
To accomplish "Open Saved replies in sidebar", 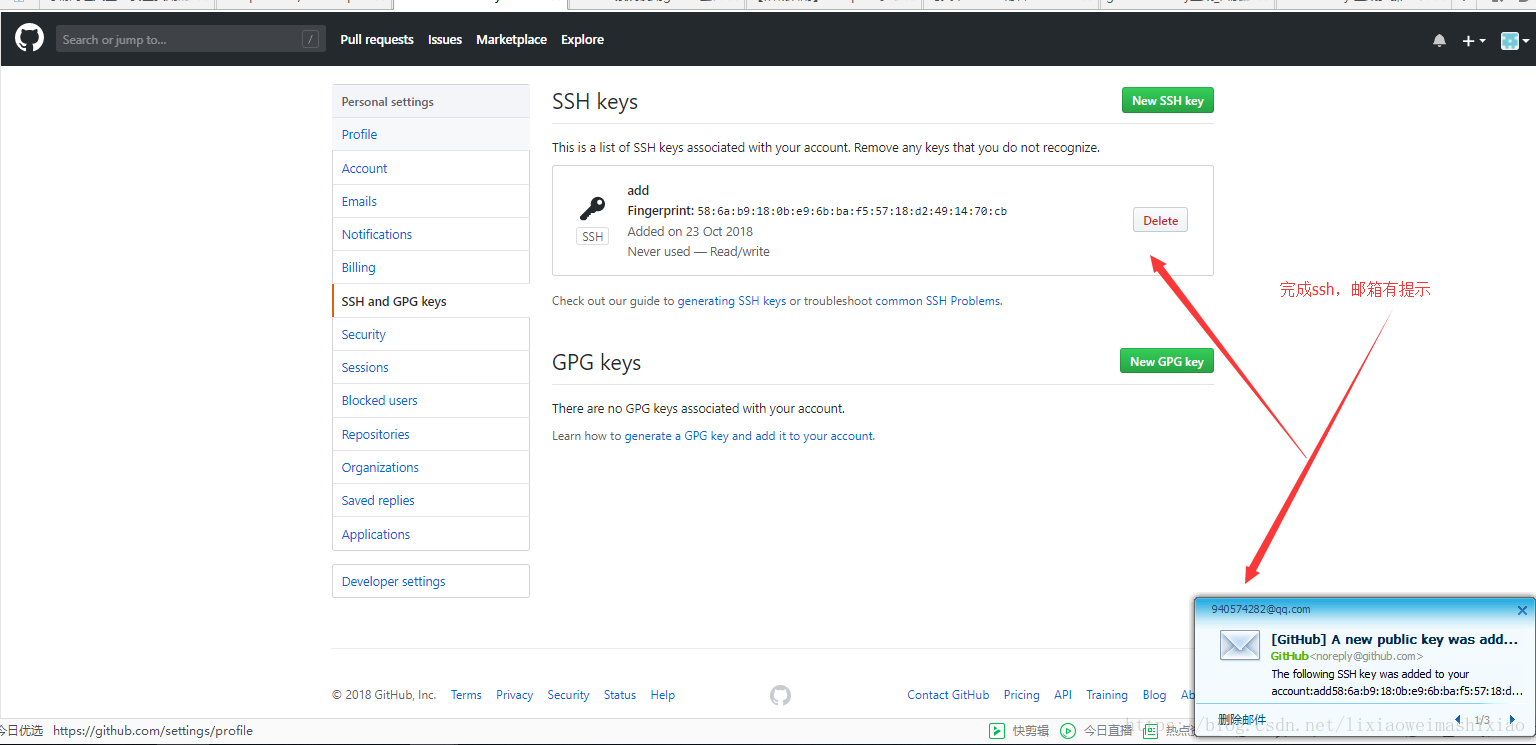I will [431, 500].
